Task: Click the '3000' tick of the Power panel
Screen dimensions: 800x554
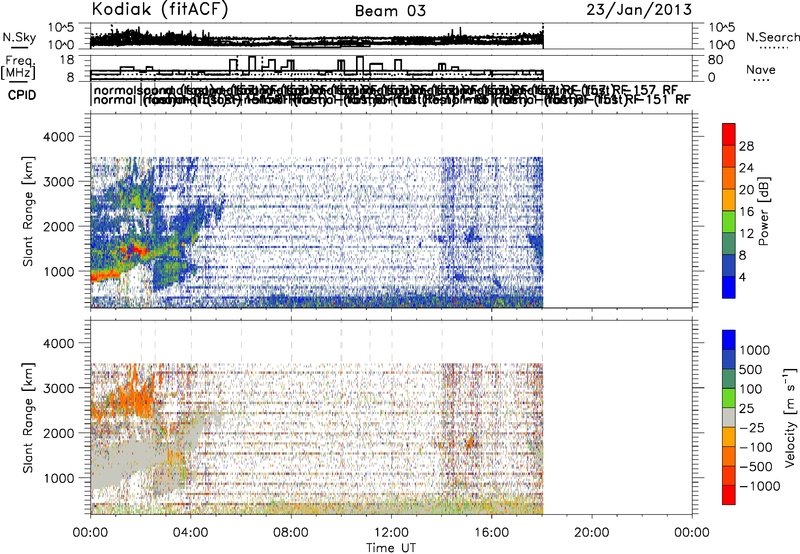Action: (59, 182)
